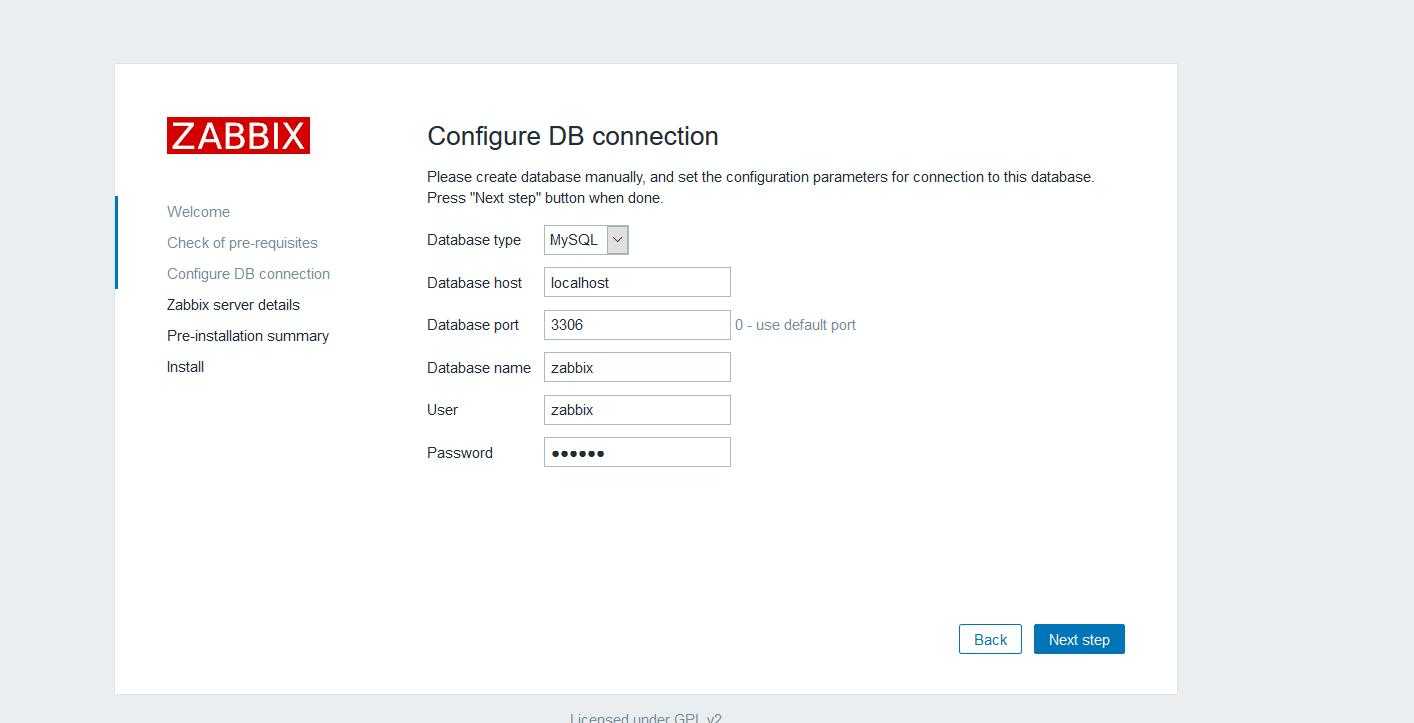
Task: Click the Password label
Action: pos(460,453)
